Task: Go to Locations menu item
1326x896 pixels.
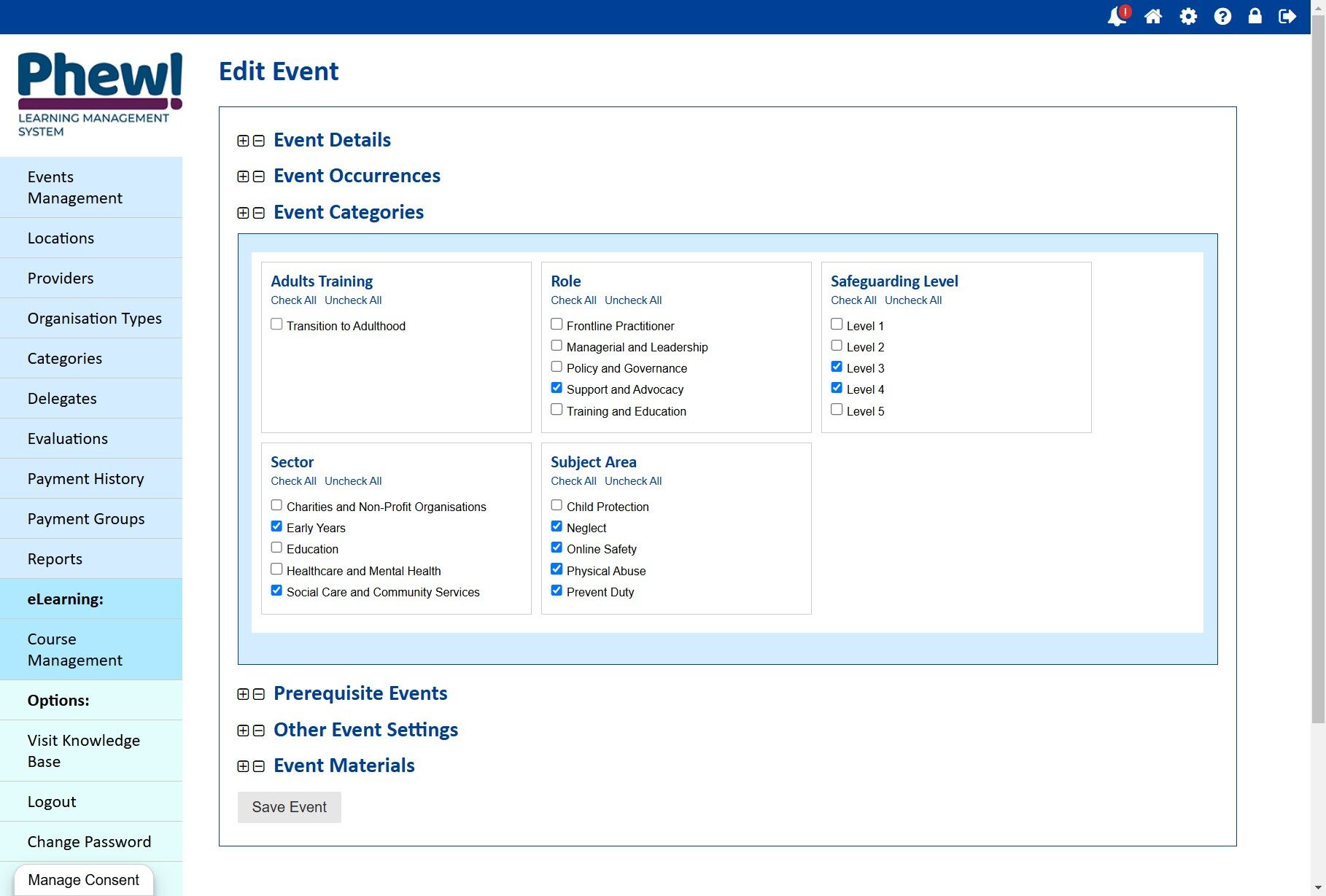Action: 91,238
